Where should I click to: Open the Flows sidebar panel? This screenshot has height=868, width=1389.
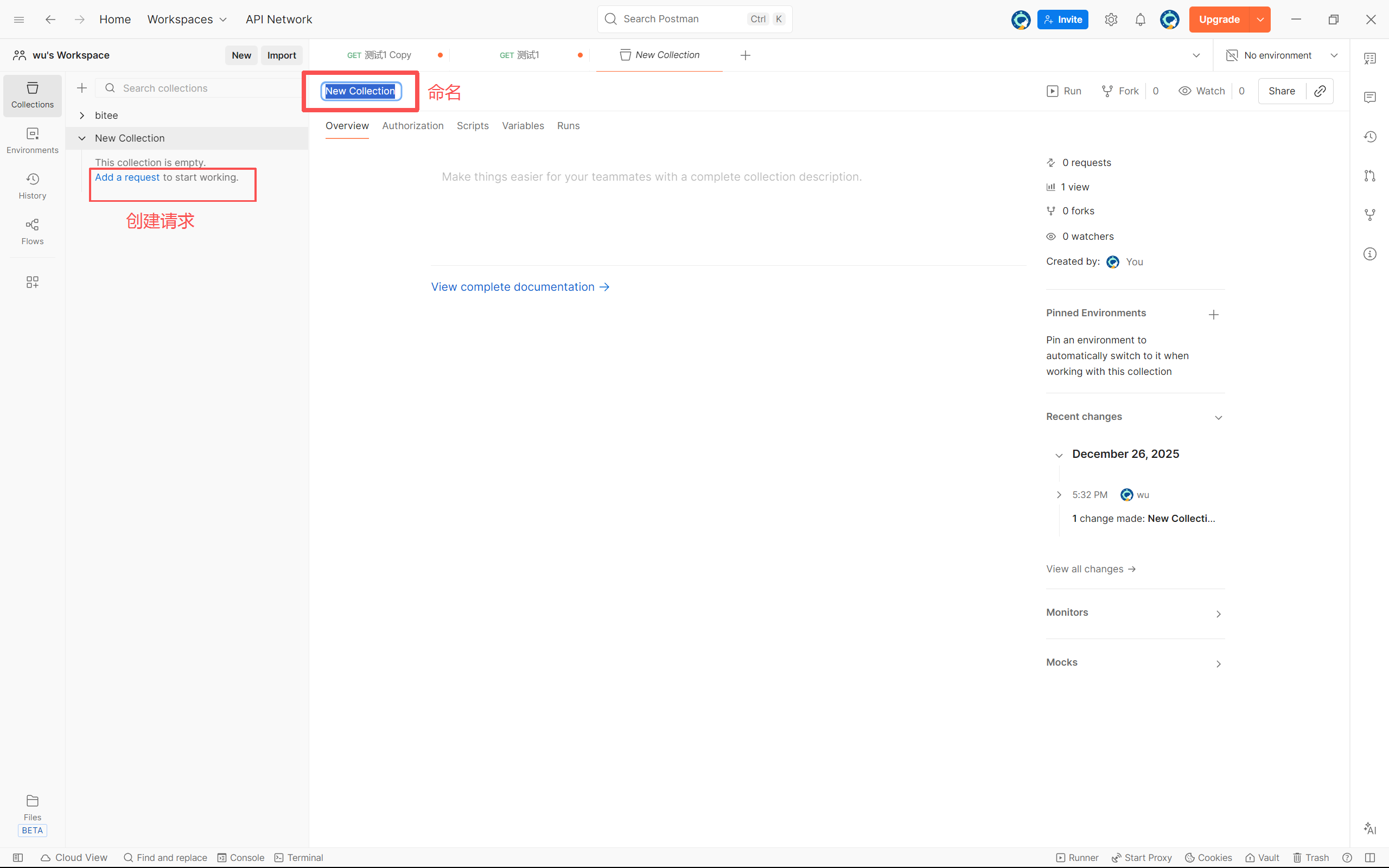[x=32, y=231]
